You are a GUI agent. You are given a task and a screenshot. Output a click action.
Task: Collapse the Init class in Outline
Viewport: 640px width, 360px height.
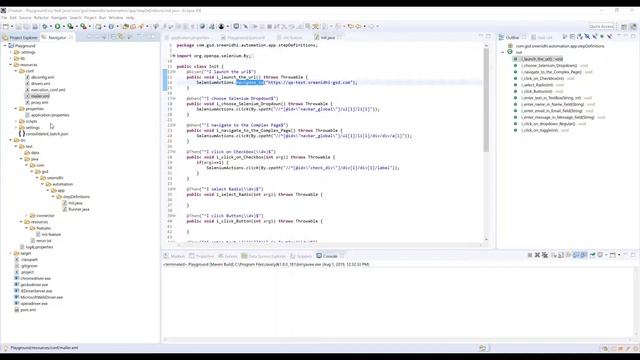503,52
